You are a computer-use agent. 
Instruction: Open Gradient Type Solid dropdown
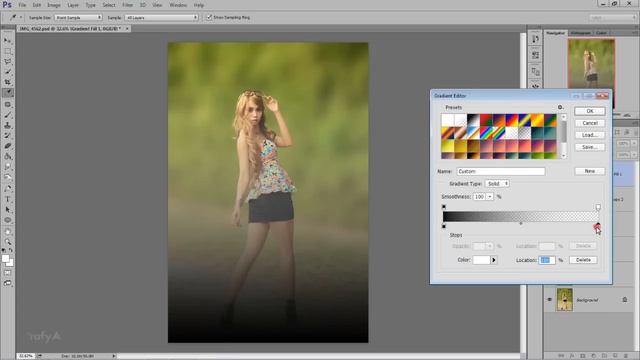click(x=497, y=184)
